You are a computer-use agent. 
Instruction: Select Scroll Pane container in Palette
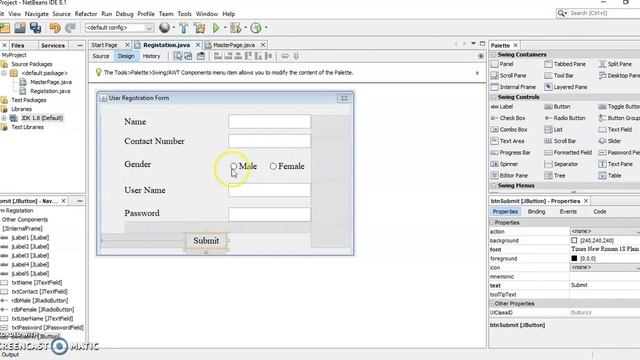(508, 76)
